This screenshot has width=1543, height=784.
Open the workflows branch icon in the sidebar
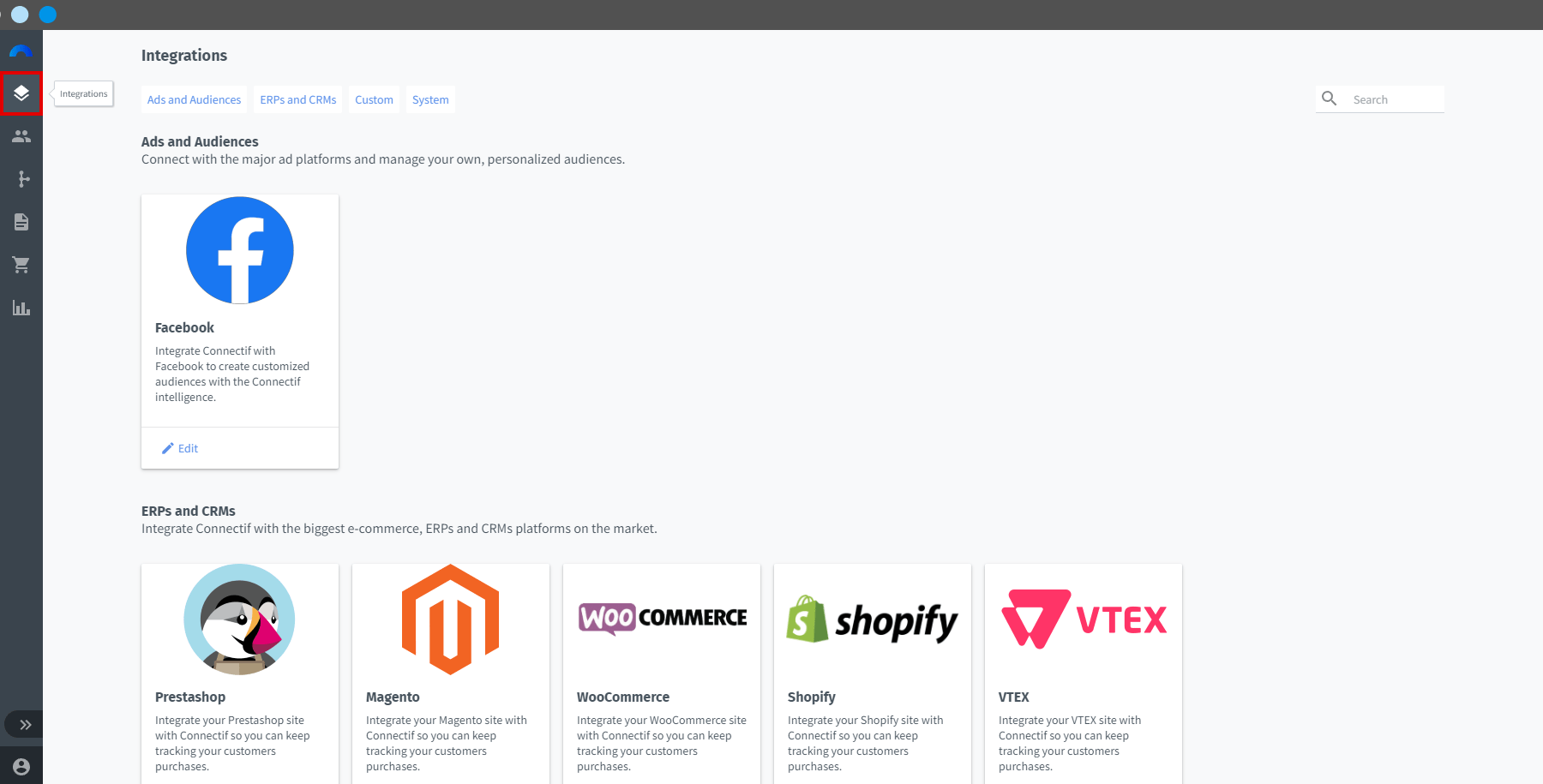point(23,179)
